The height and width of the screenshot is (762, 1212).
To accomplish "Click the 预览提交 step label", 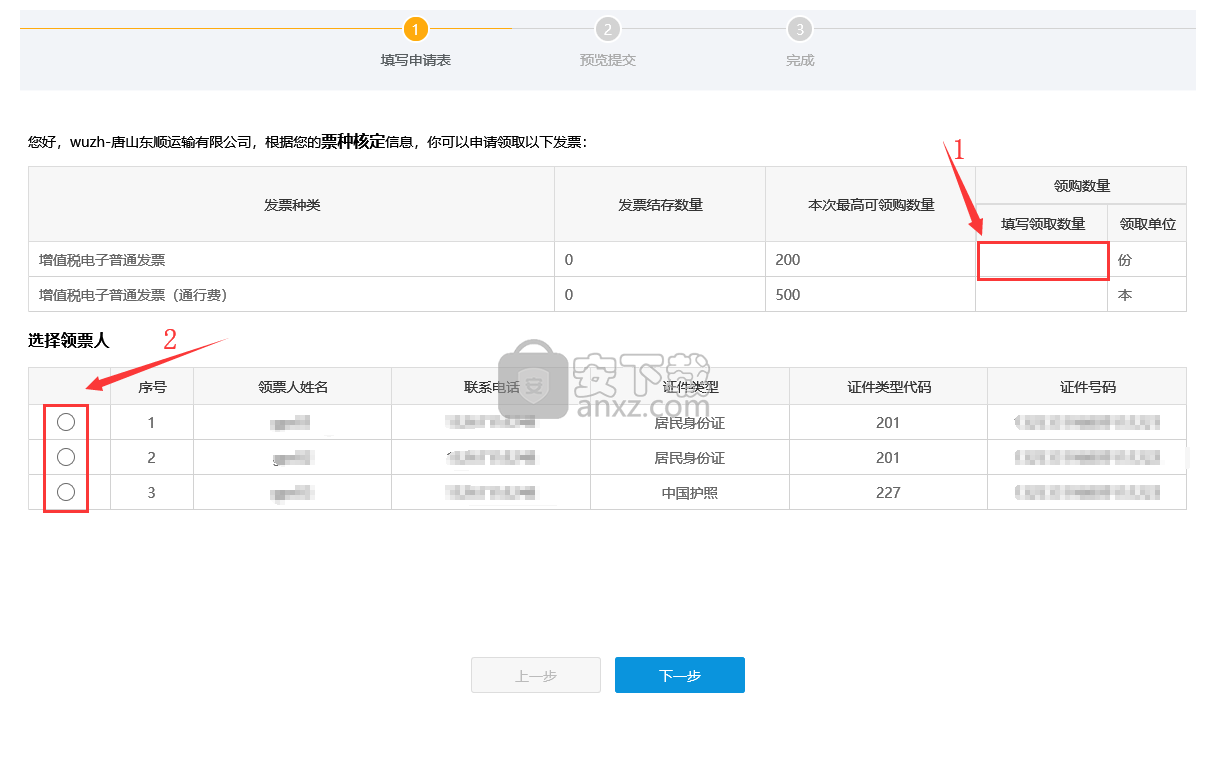I will coord(608,60).
